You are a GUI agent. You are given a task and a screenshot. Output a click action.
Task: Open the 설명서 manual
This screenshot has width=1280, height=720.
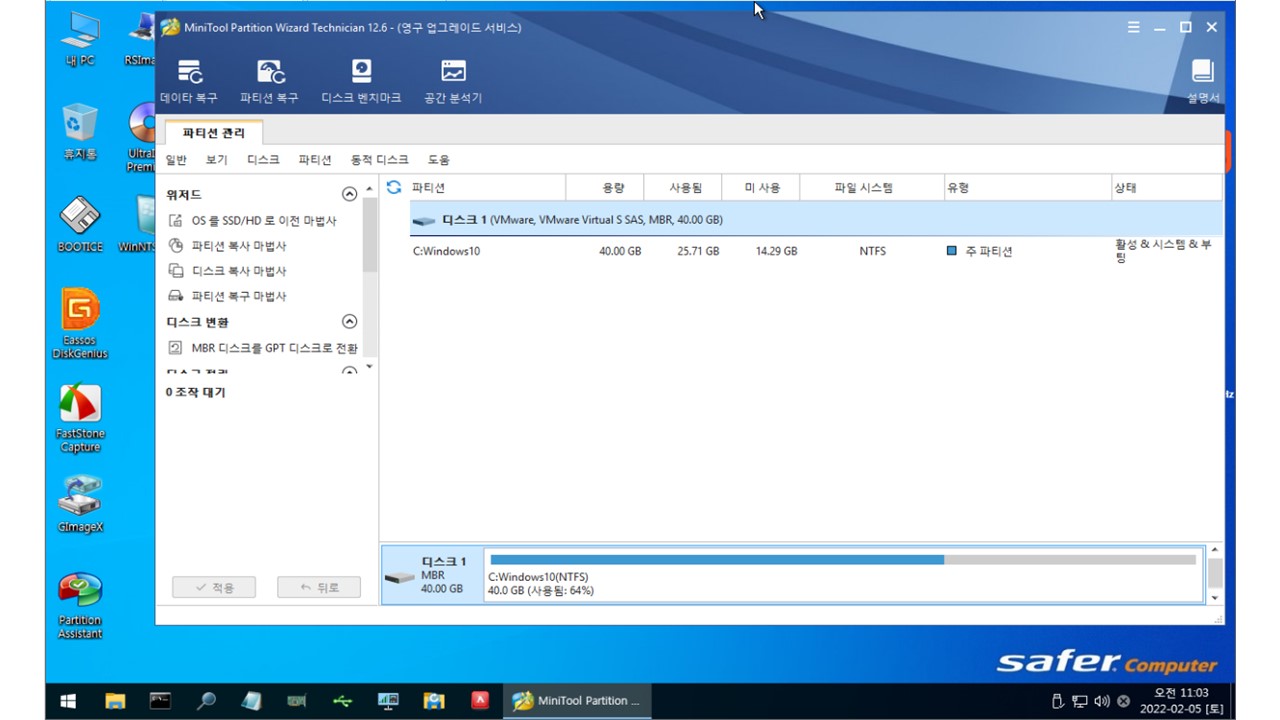[x=1203, y=81]
